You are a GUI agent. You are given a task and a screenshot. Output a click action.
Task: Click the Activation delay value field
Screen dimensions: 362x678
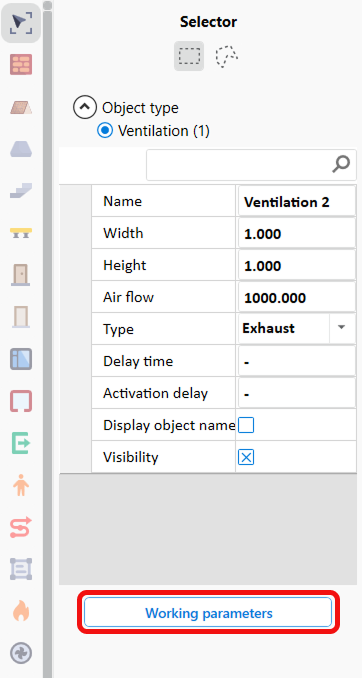click(297, 393)
